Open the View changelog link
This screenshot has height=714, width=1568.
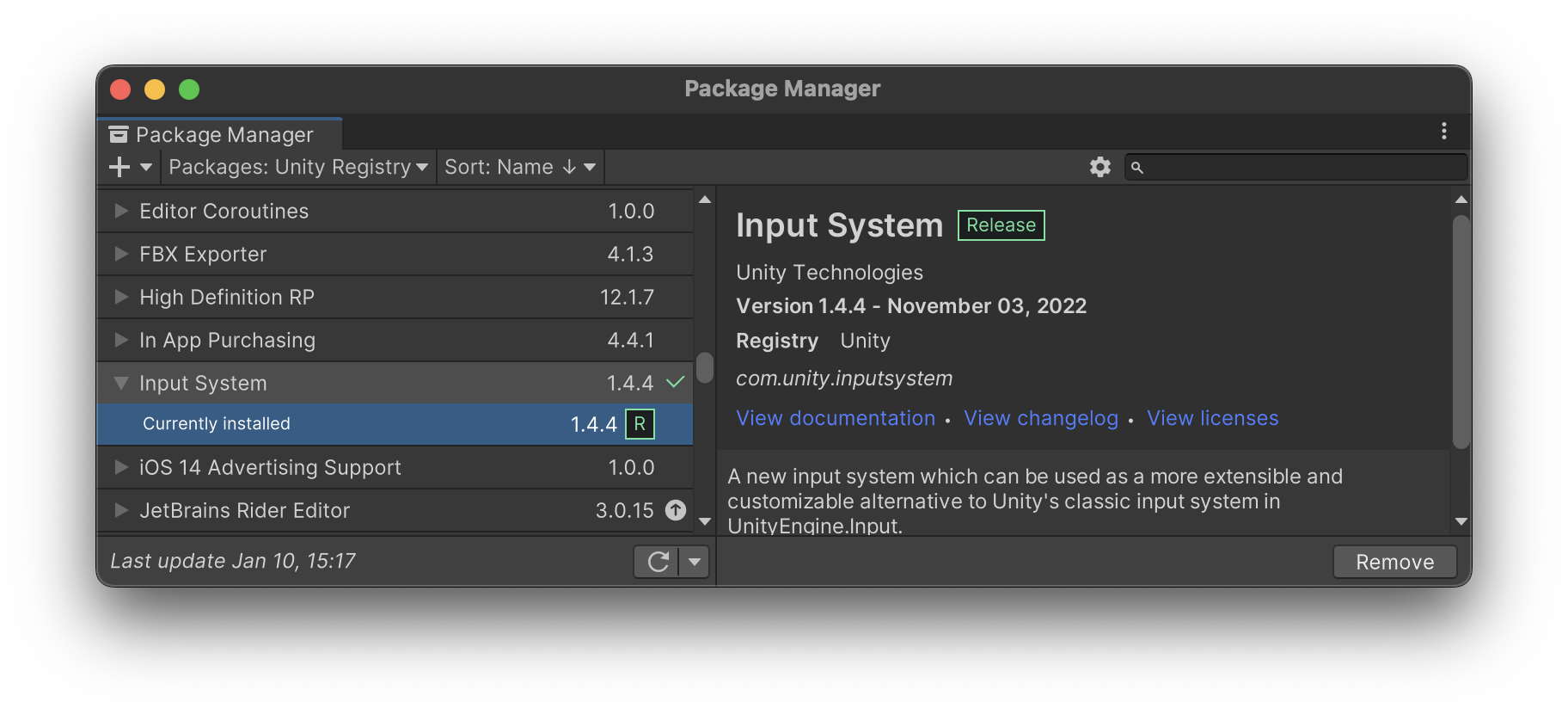pyautogui.click(x=1041, y=418)
